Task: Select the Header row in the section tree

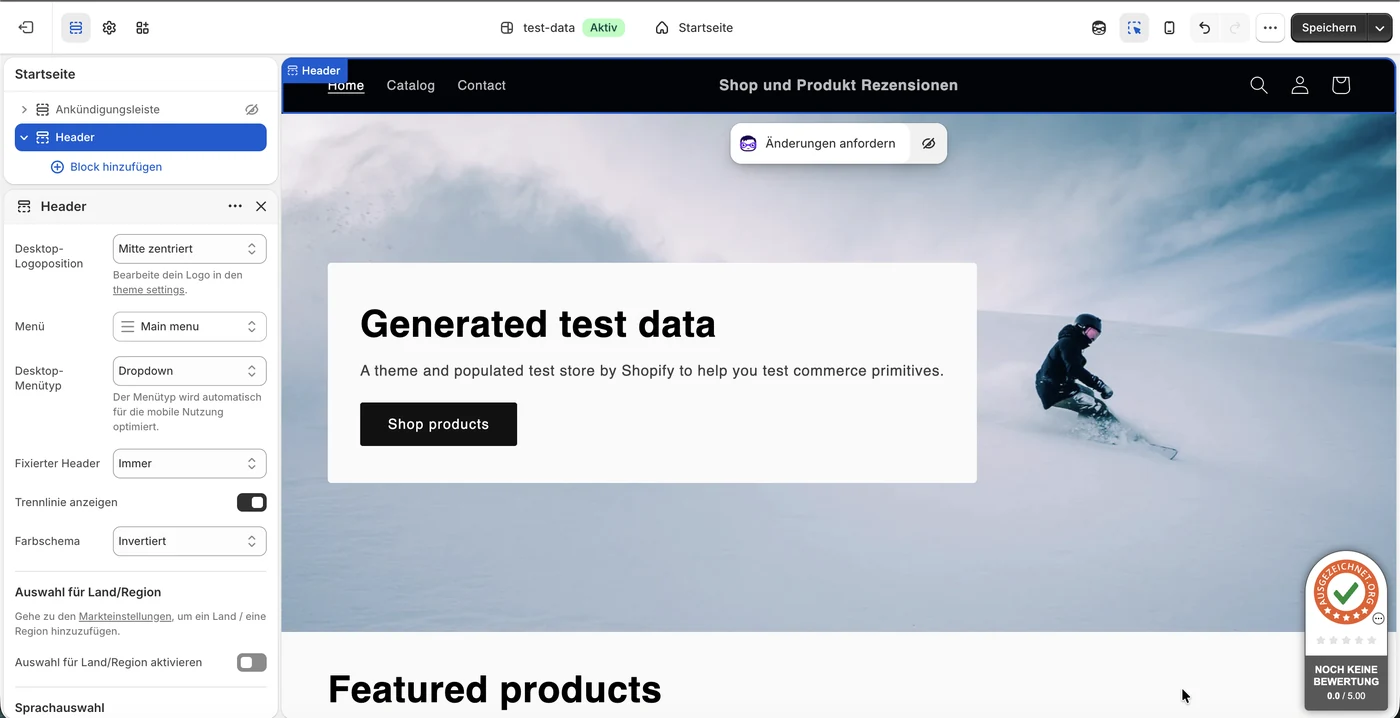Action: click(141, 137)
